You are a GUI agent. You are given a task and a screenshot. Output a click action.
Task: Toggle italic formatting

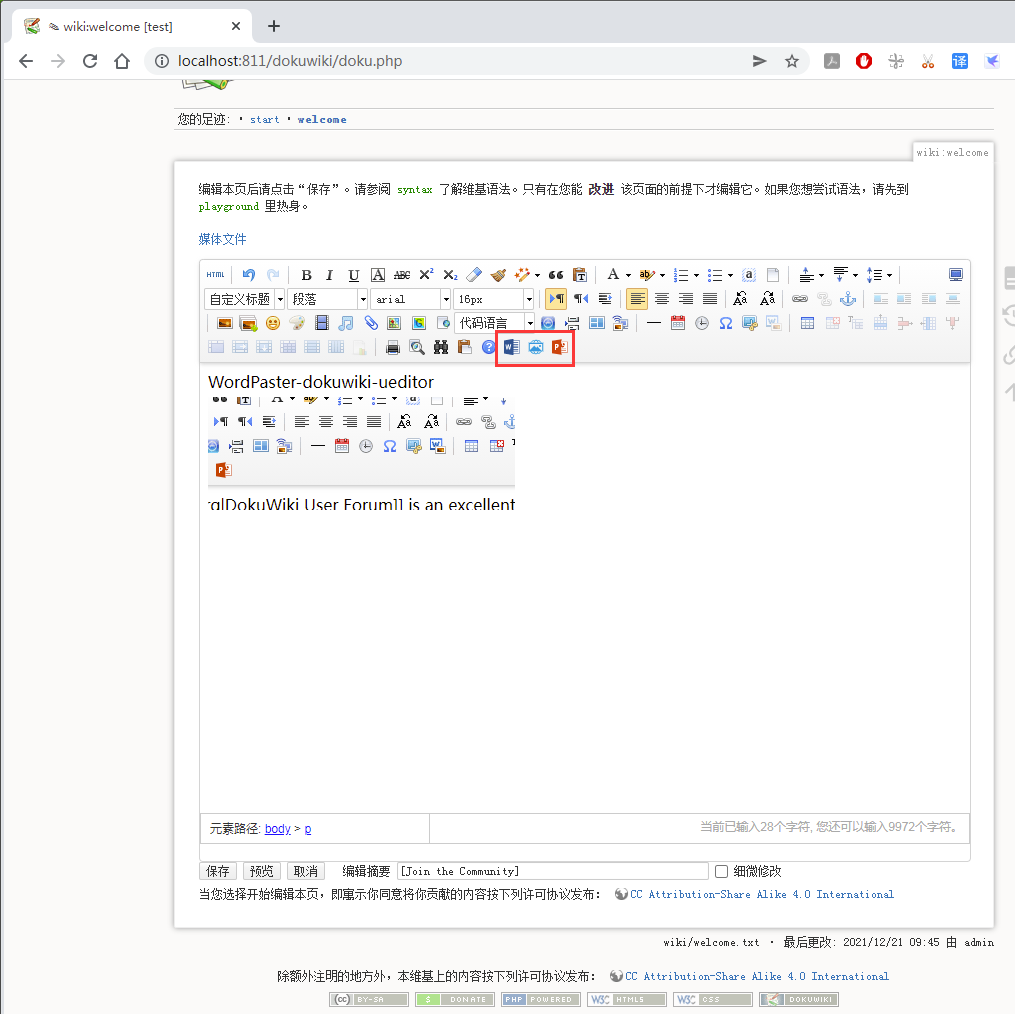point(329,275)
